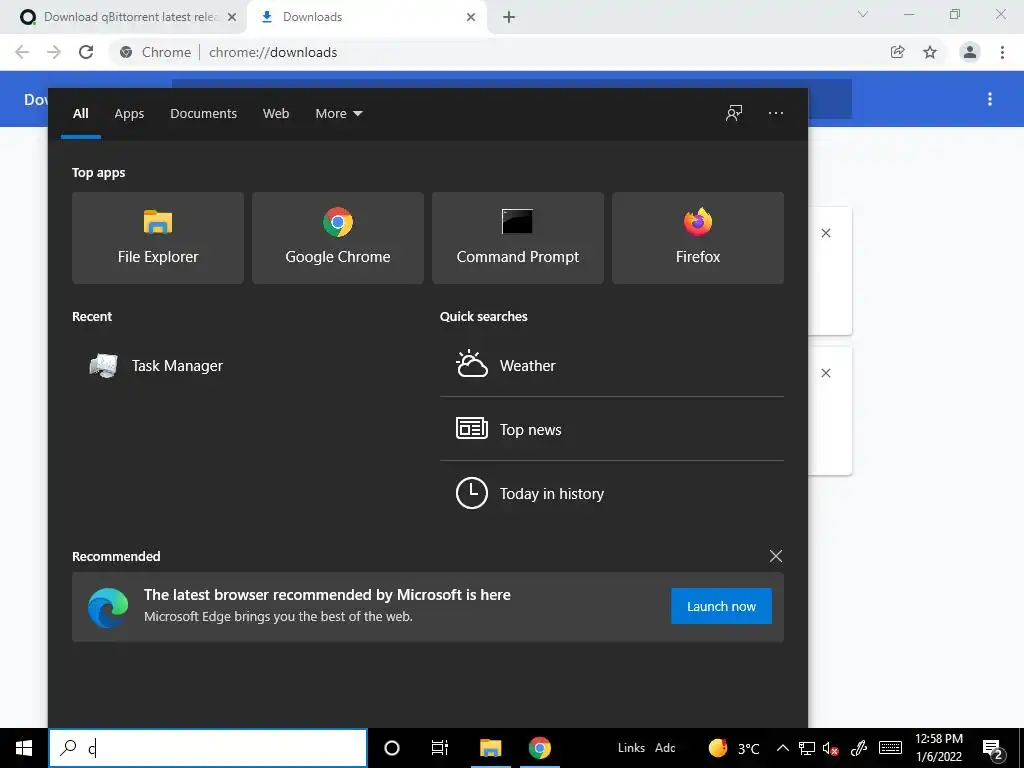The width and height of the screenshot is (1024, 768).
Task: Click the muted volume tray icon
Action: [830, 748]
